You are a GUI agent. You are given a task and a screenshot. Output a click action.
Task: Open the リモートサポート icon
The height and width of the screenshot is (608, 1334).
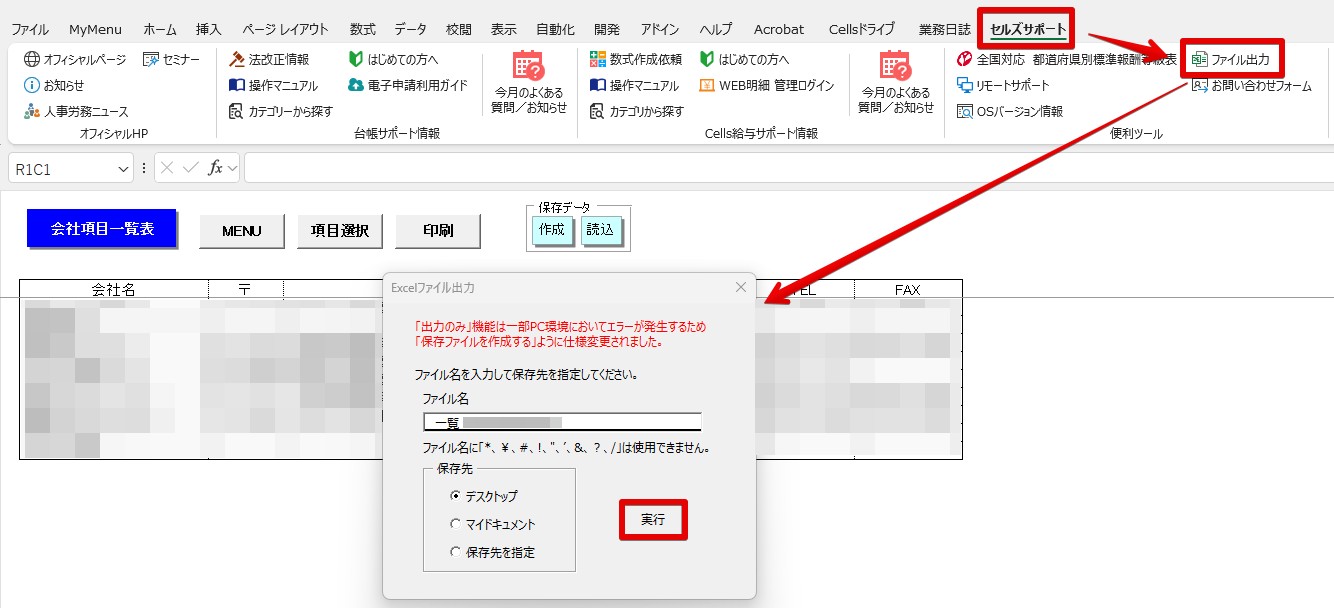tap(965, 86)
